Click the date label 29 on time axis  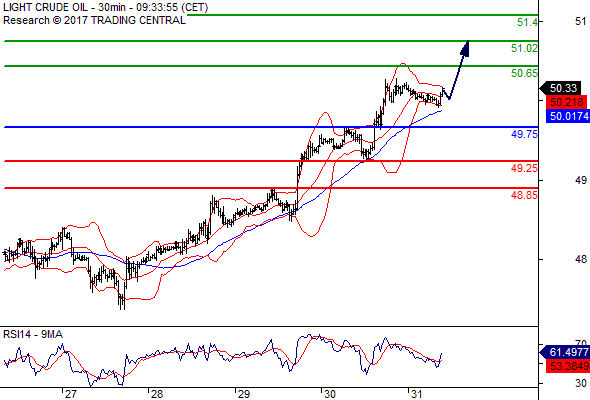click(x=243, y=394)
